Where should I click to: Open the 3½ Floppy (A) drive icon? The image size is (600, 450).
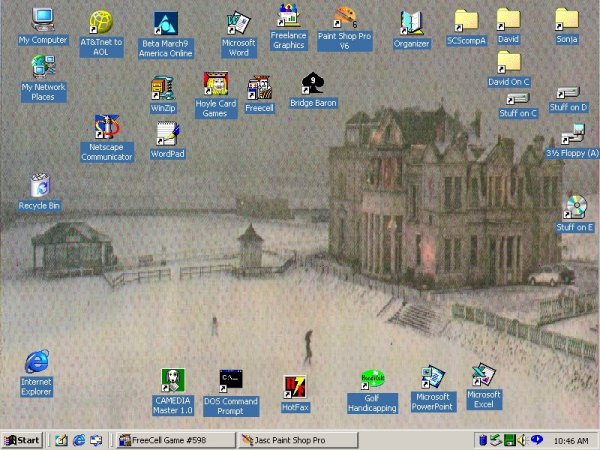coord(572,134)
